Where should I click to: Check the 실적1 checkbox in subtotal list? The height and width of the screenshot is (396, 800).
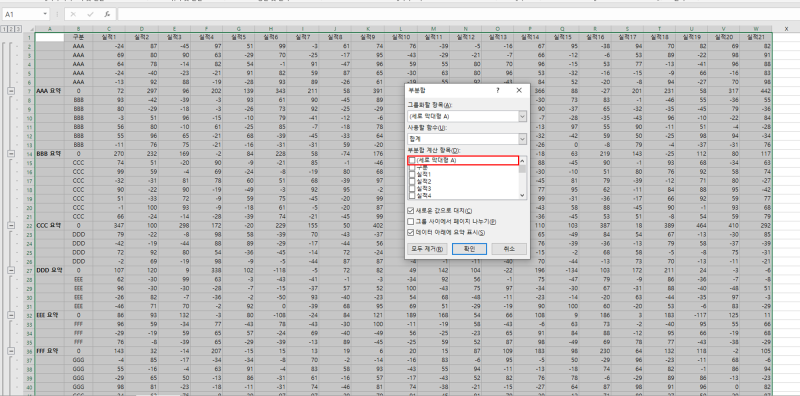pos(412,175)
